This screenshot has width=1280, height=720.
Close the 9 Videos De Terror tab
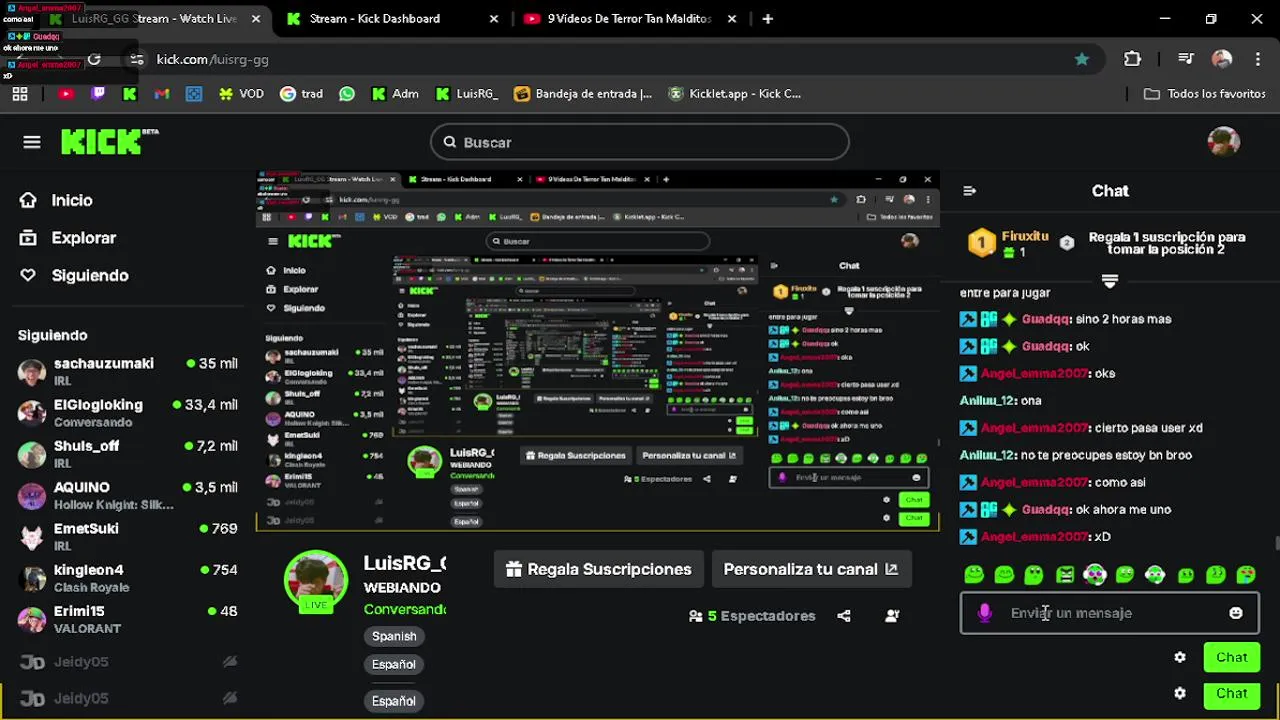[x=732, y=19]
